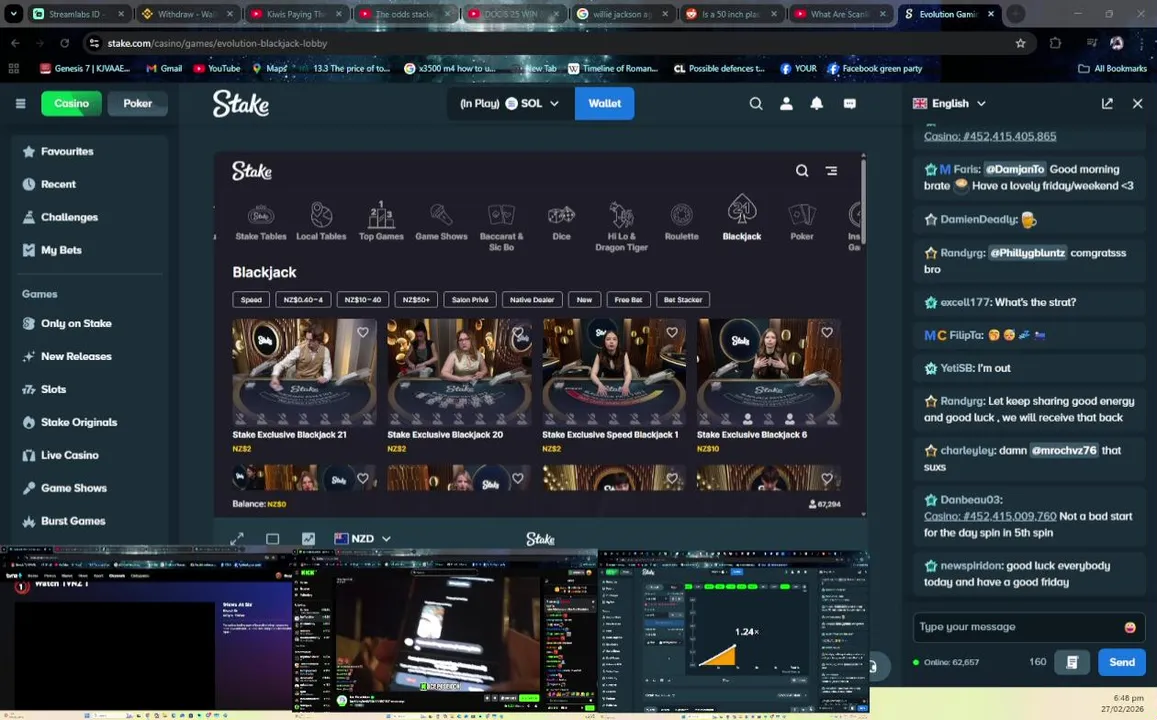Toggle theatre mode below game frame
Screen dimensions: 1157x720
[272, 539]
